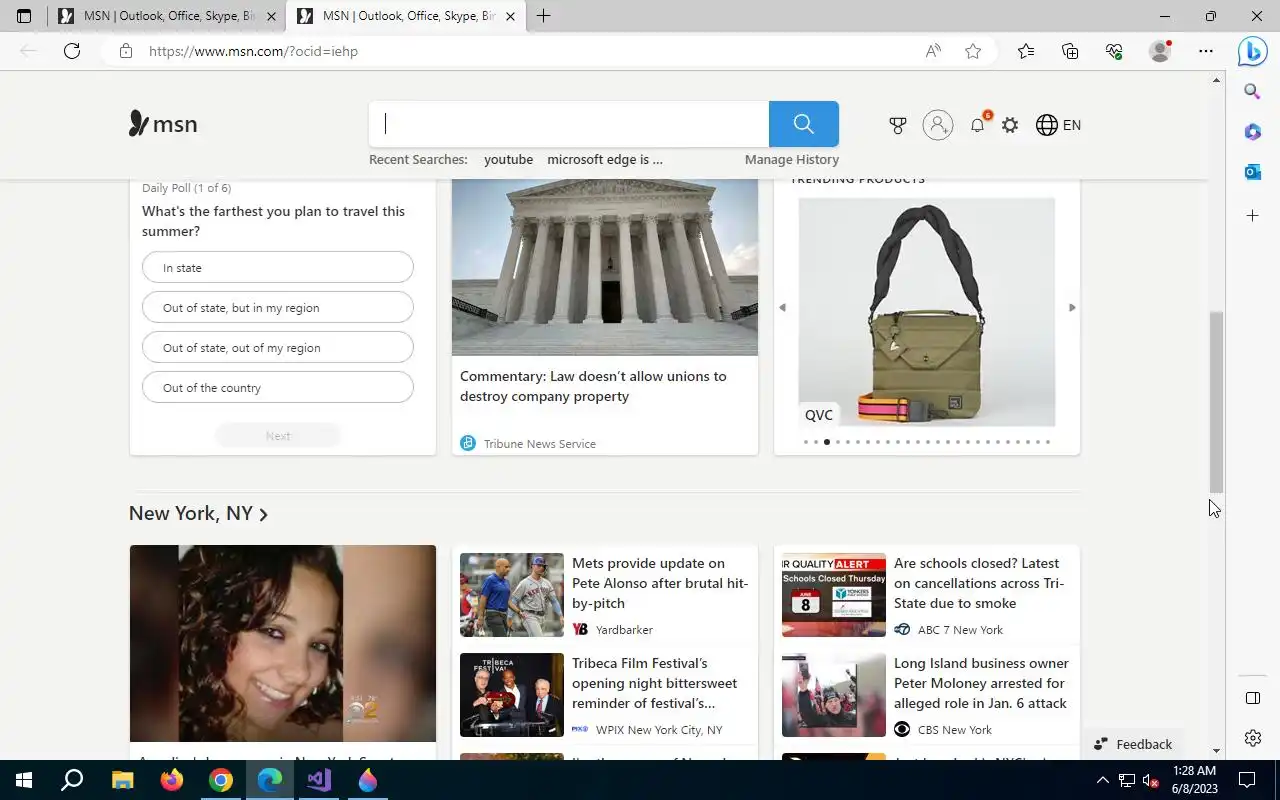Open the tab actions menu icon

pos(24,16)
